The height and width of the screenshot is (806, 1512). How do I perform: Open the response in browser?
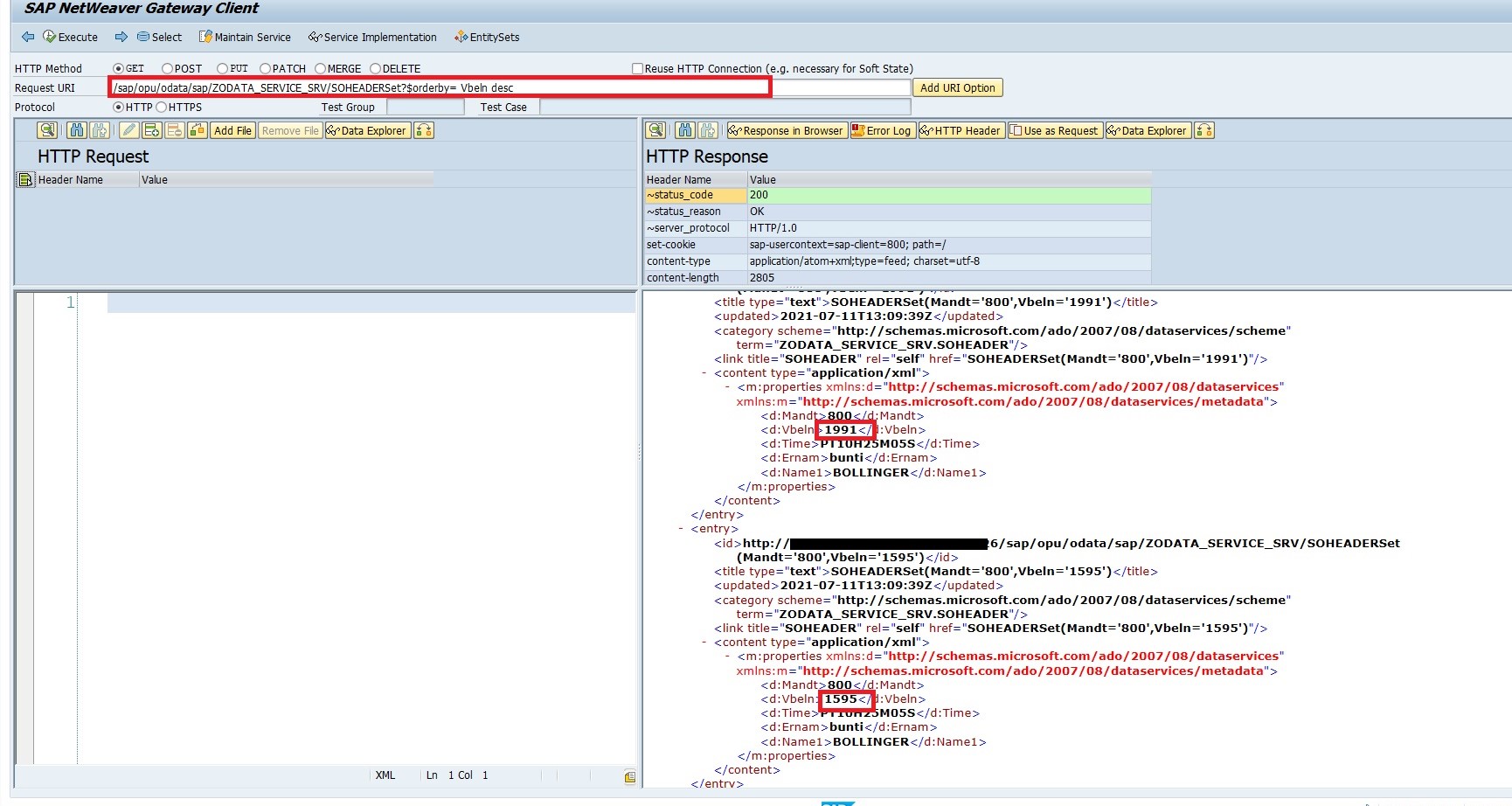click(x=786, y=130)
